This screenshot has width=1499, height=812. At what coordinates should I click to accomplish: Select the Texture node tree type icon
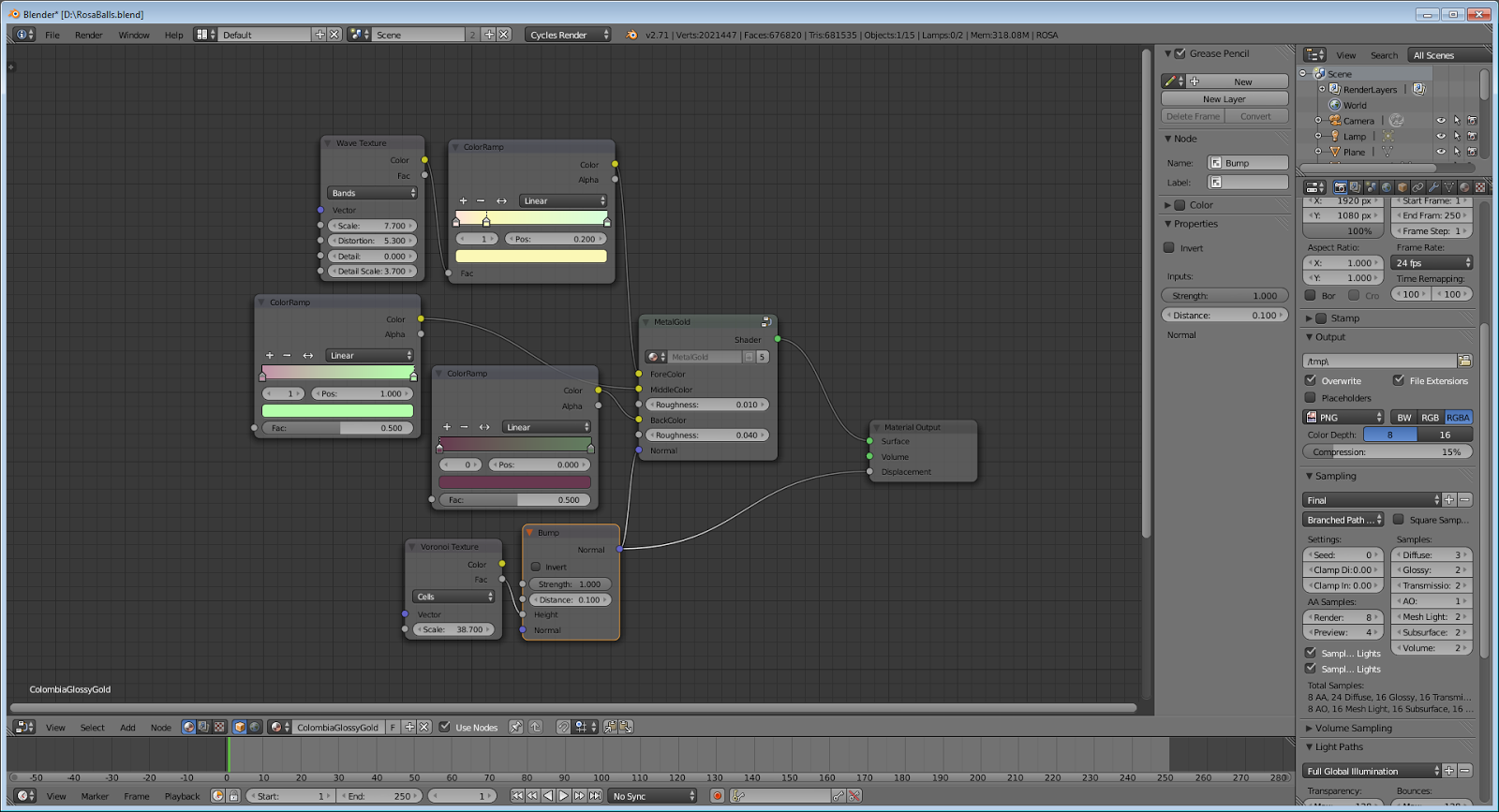click(219, 727)
